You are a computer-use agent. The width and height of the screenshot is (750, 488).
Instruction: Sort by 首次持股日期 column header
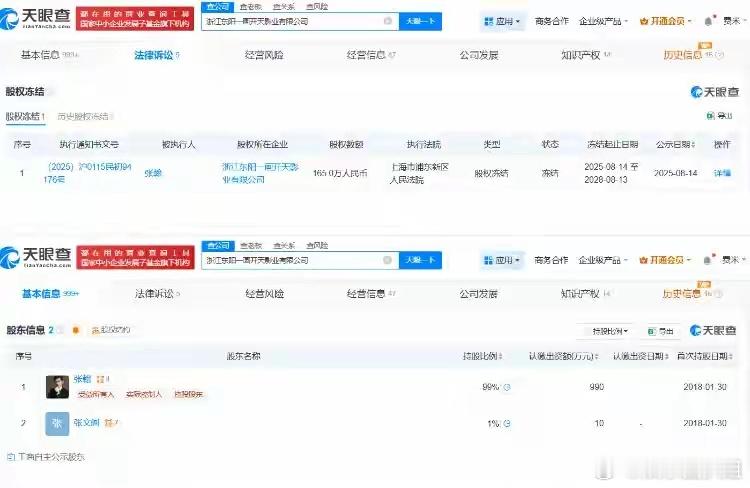pyautogui.click(x=705, y=356)
